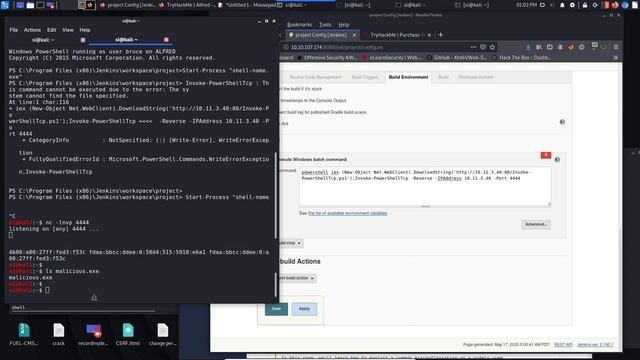Image resolution: width=640 pixels, height=360 pixels.
Task: Open Firefox downloads arrow icon
Action: pos(528,47)
